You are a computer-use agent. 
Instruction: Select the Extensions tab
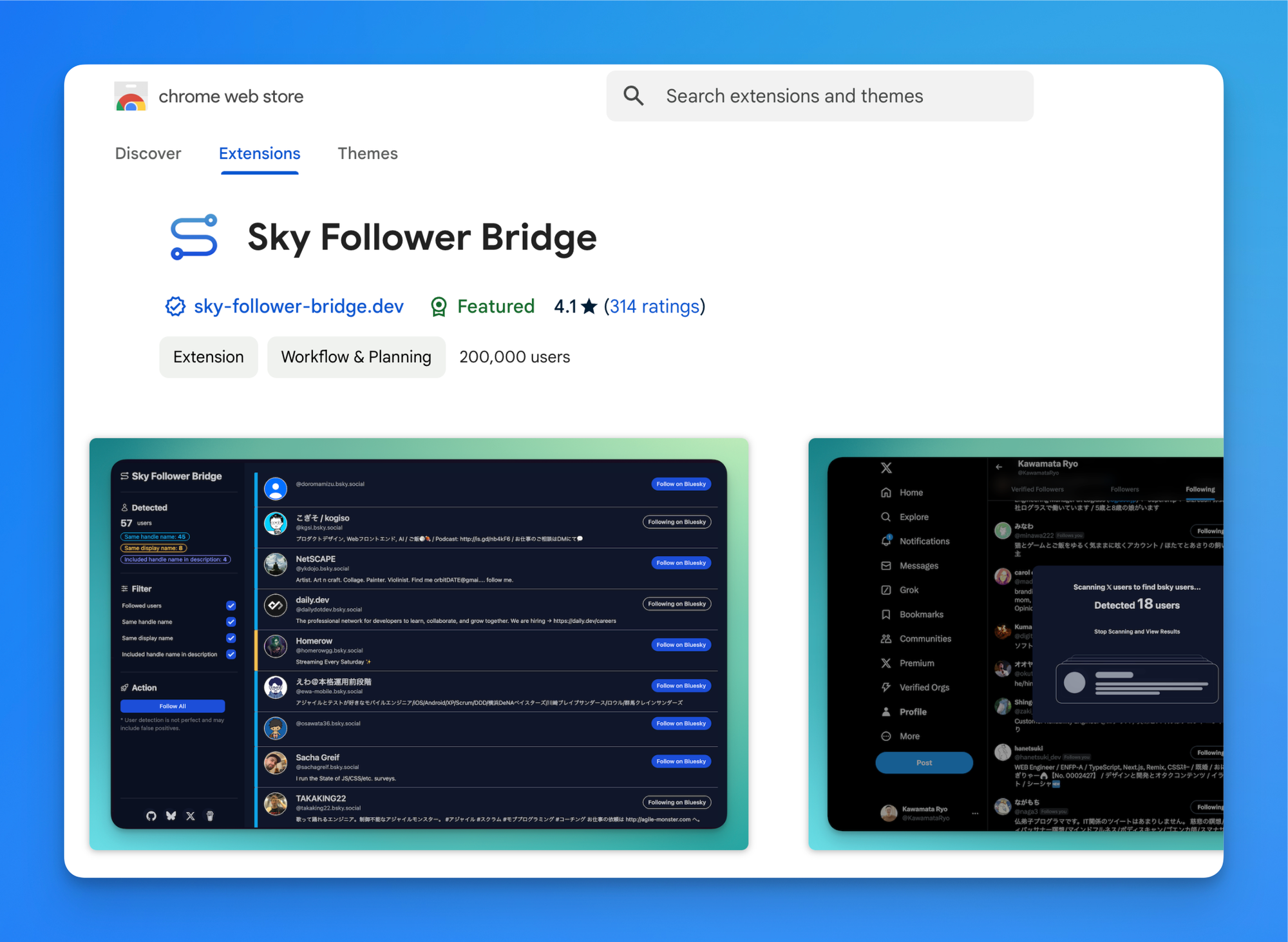260,153
